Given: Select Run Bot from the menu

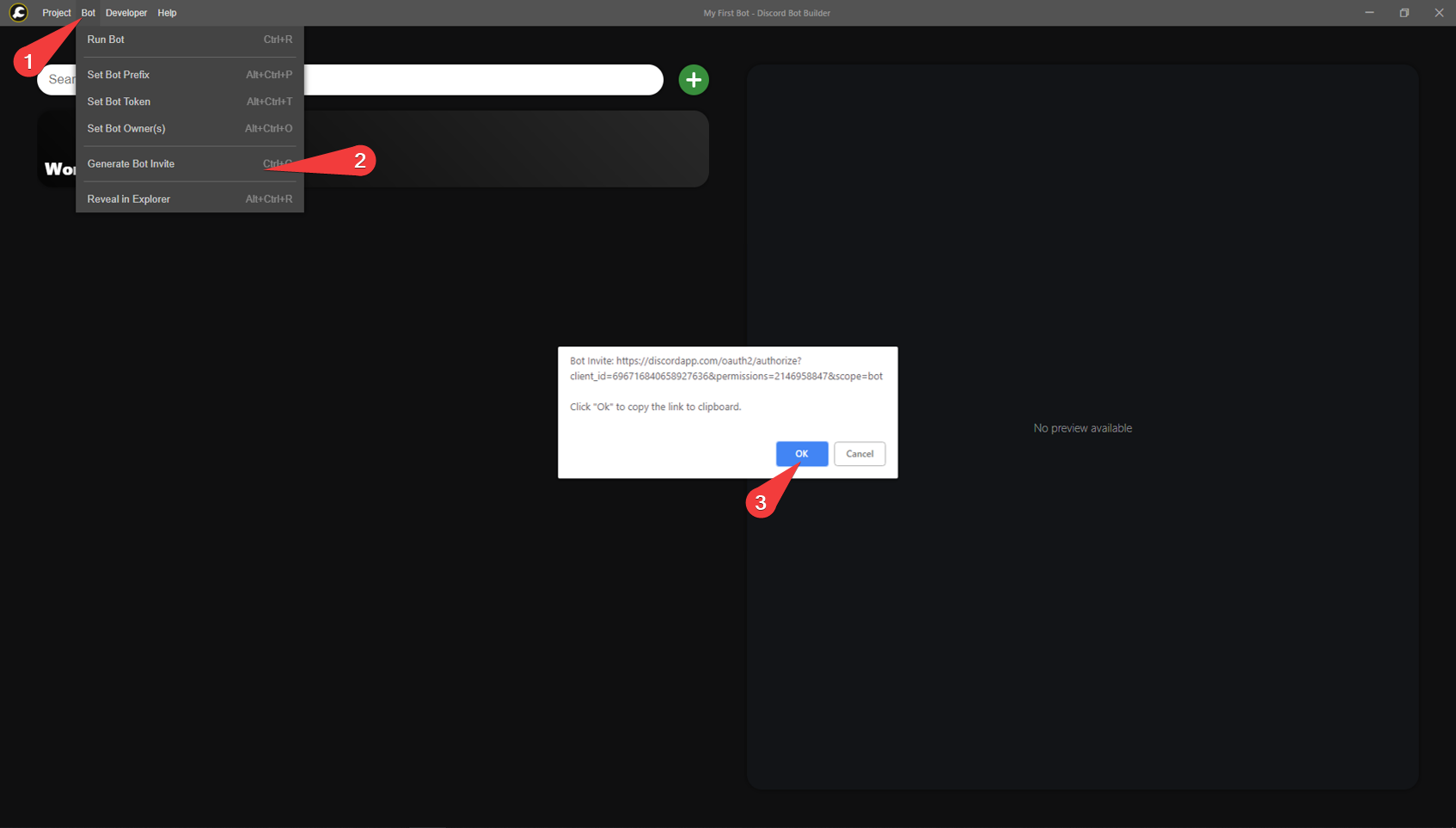Looking at the screenshot, I should pos(190,40).
